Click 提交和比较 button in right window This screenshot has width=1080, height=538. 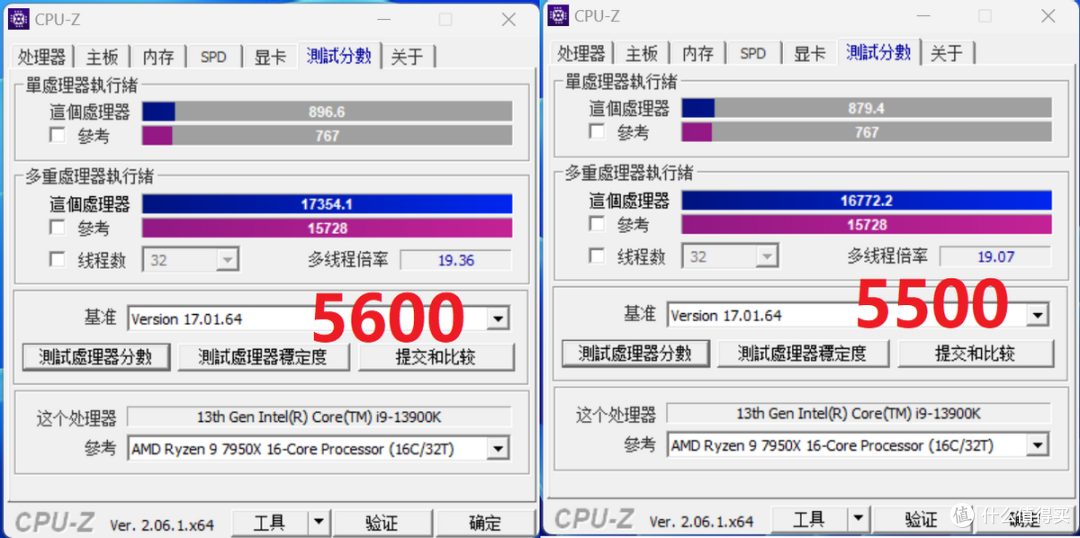point(976,353)
